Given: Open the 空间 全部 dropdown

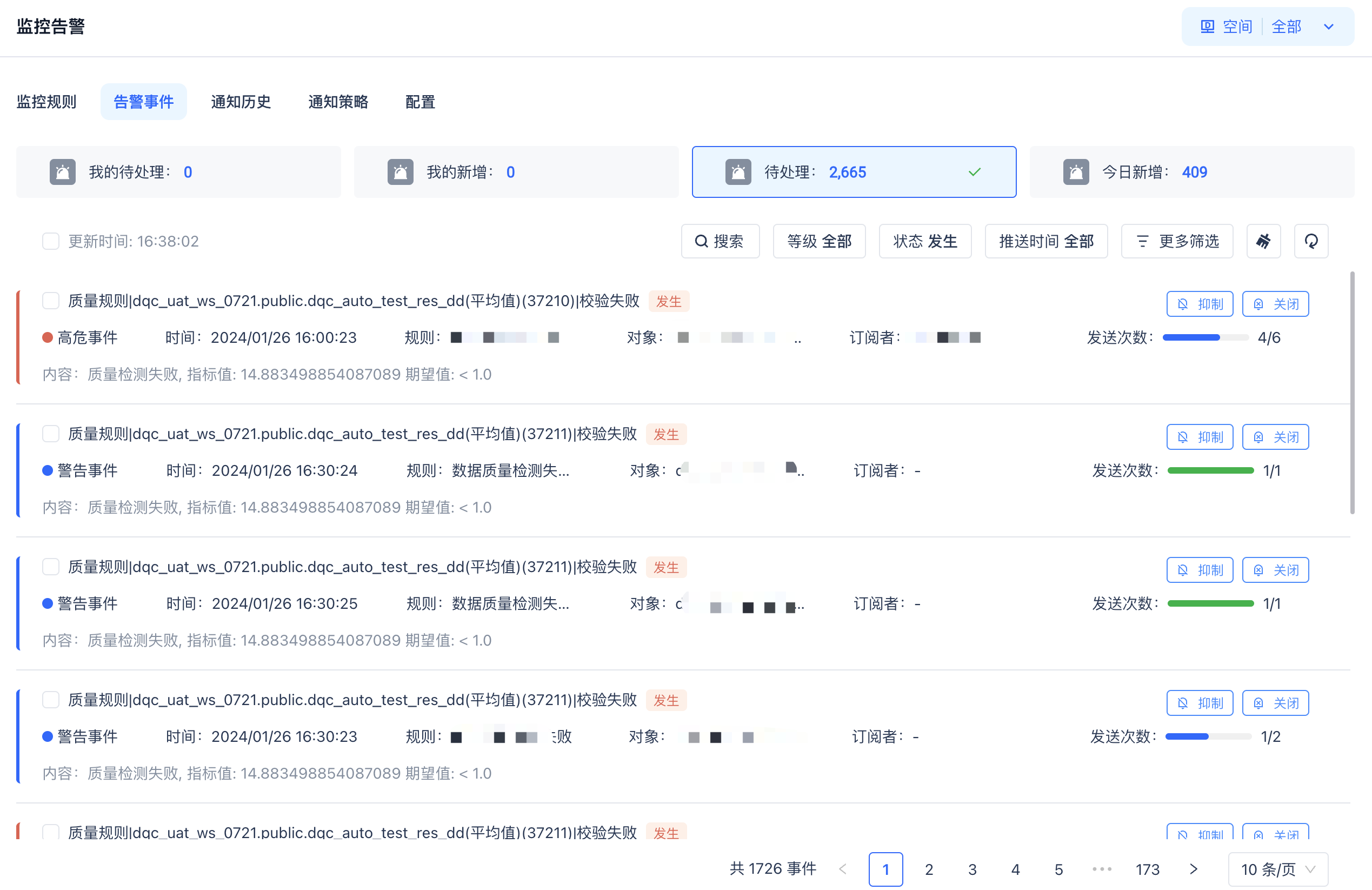Looking at the screenshot, I should click(x=1267, y=26).
